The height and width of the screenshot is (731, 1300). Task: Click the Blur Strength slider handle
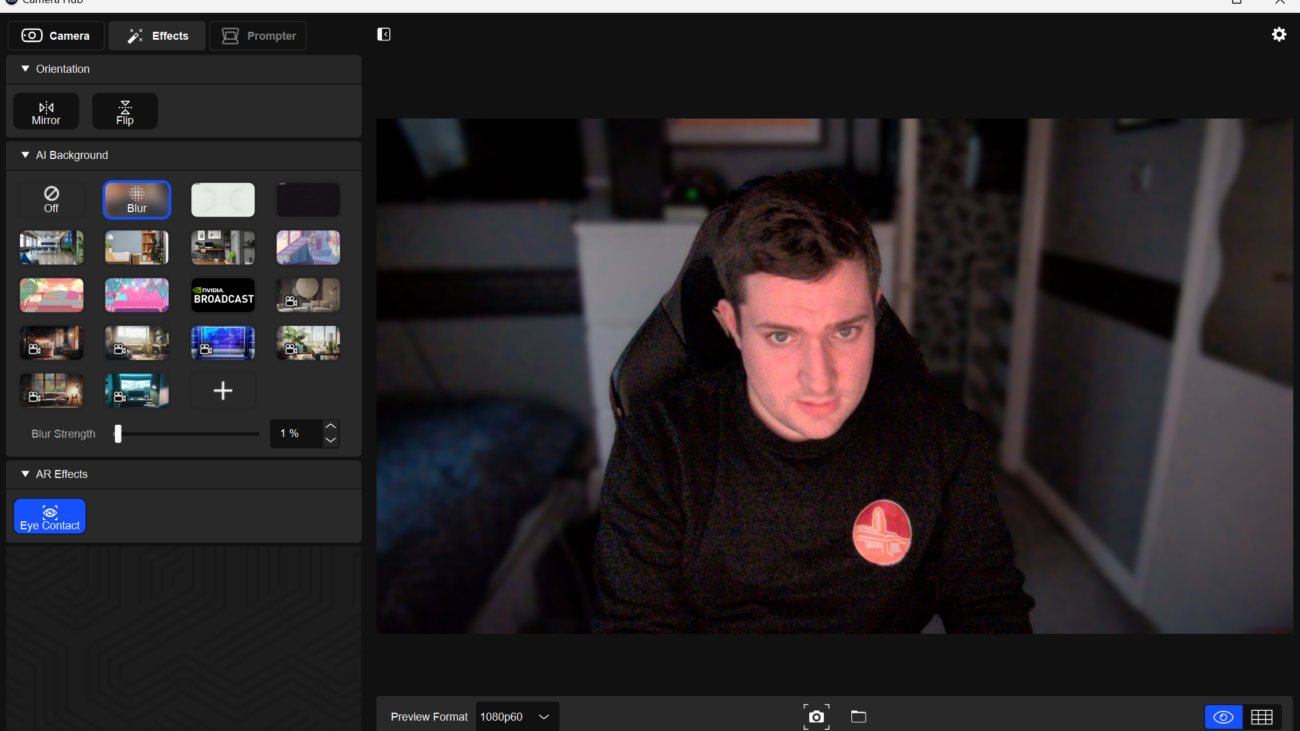(x=118, y=434)
